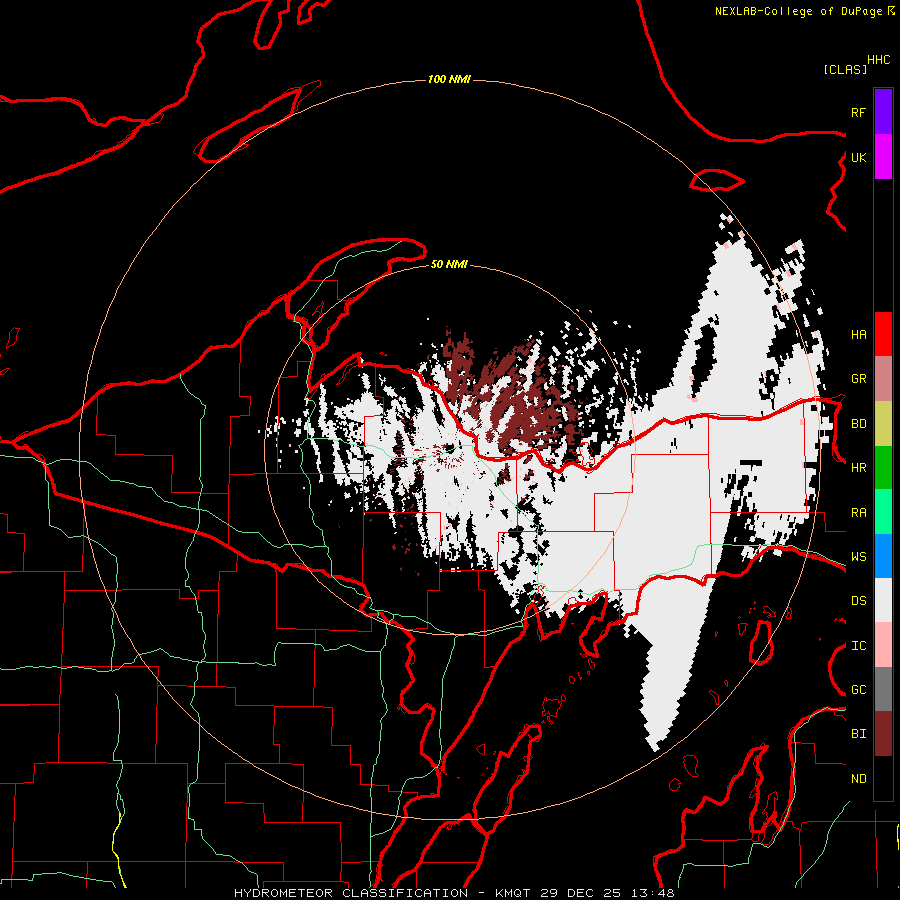Image resolution: width=900 pixels, height=900 pixels.
Task: Click the KMQT radar site identifier
Action: pyautogui.click(x=513, y=893)
